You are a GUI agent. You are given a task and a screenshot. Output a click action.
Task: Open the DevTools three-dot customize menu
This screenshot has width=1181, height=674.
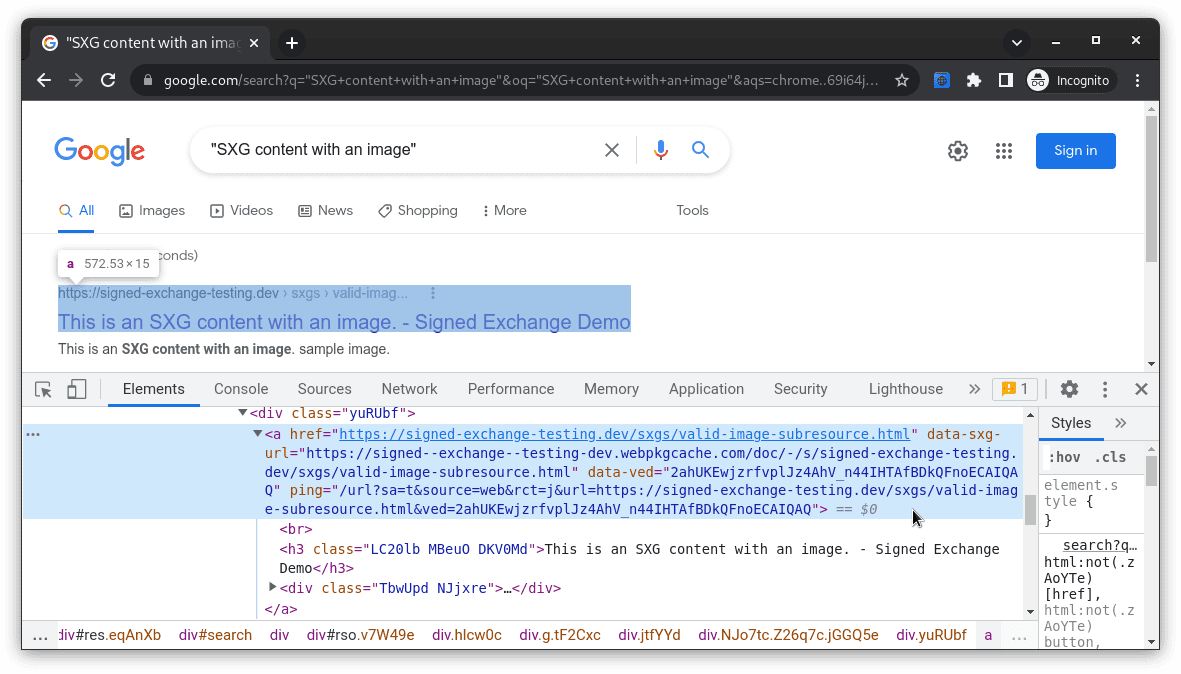1105,389
